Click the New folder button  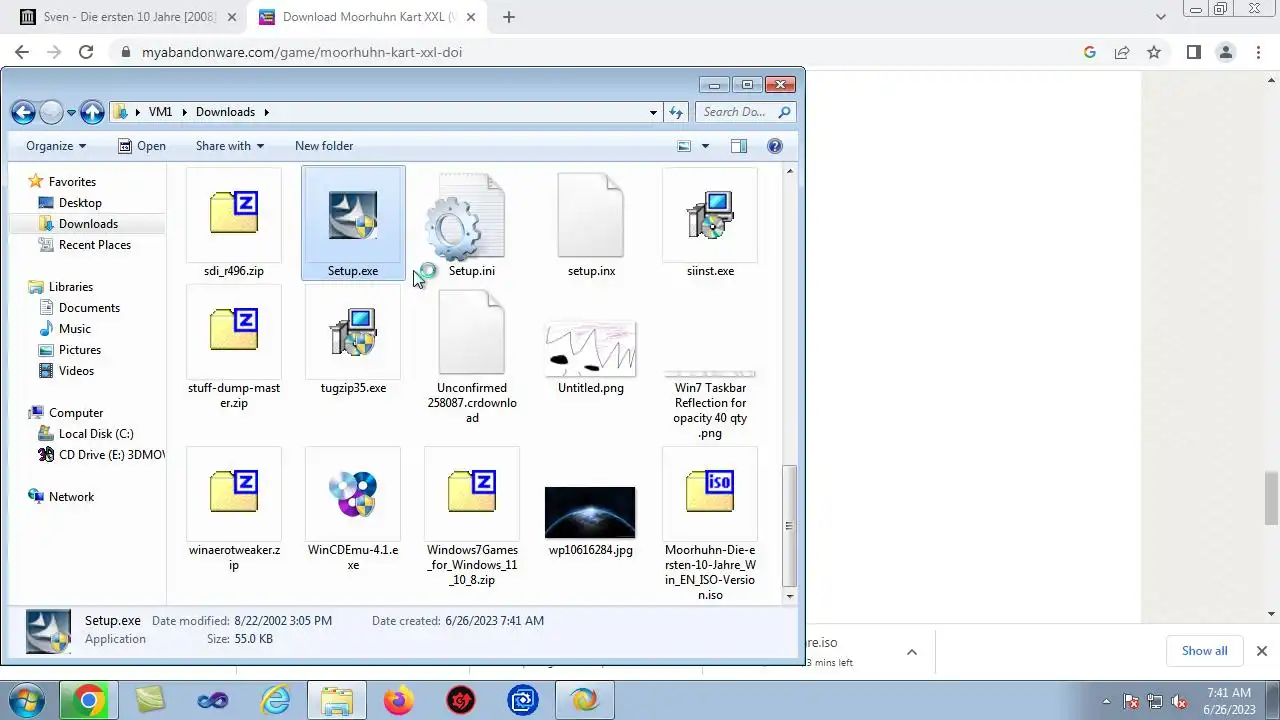tap(324, 146)
